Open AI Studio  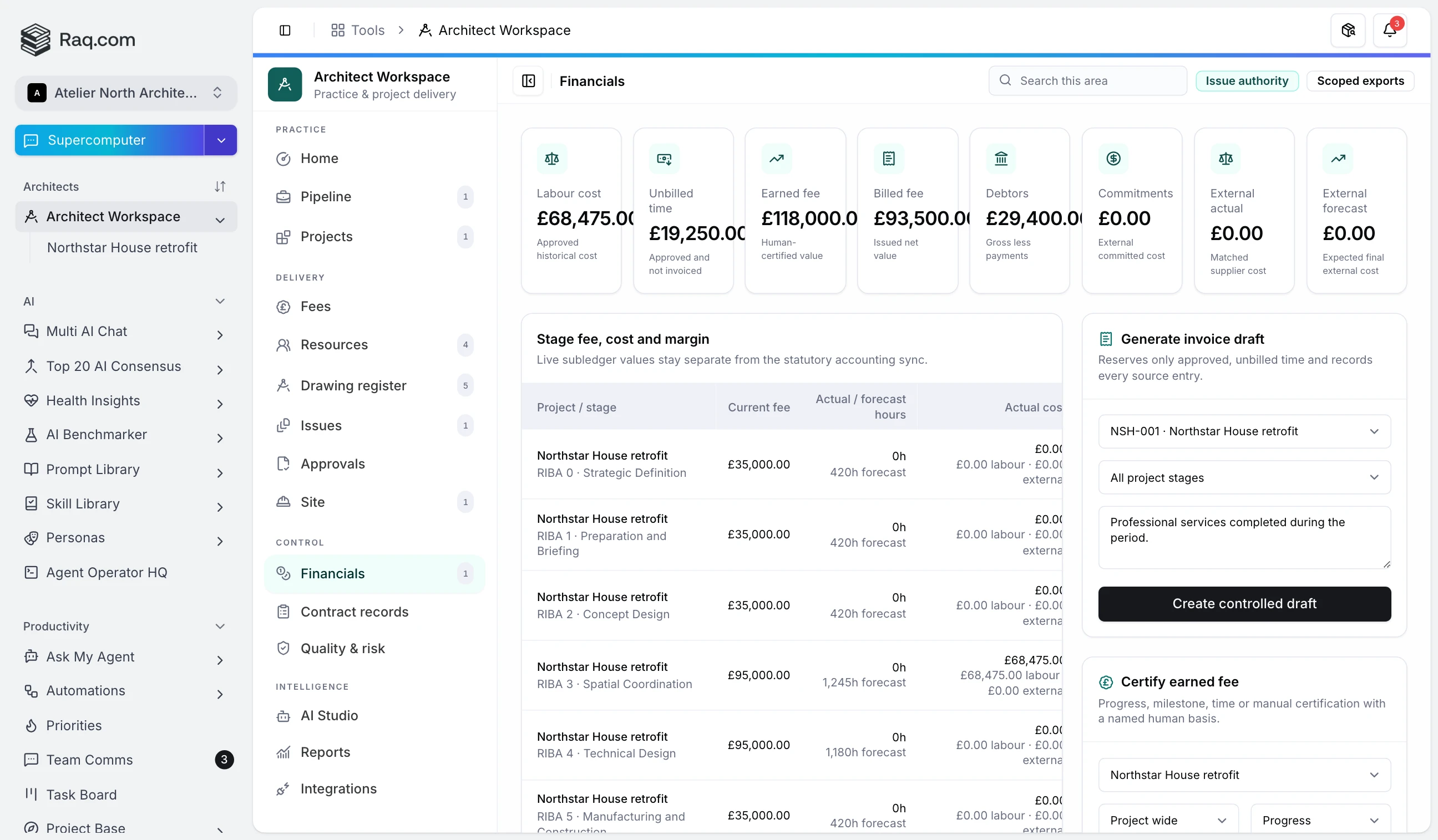[374, 716]
